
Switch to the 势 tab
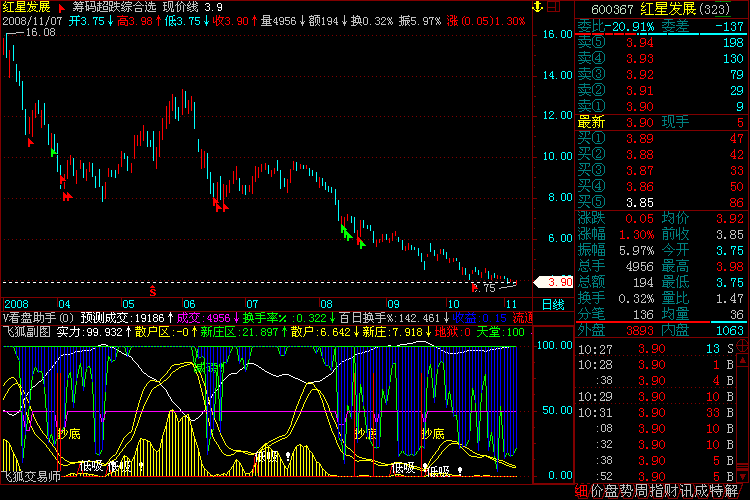tap(627, 491)
